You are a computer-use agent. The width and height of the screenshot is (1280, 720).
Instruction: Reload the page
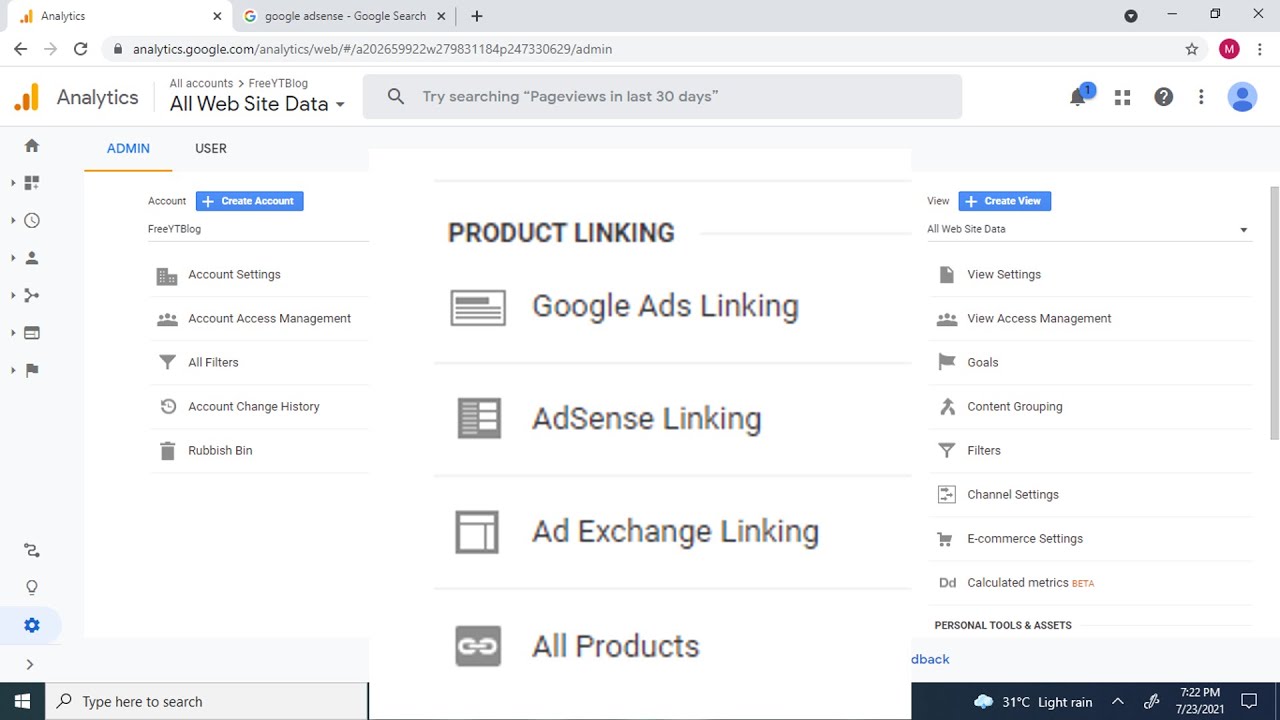click(x=81, y=49)
